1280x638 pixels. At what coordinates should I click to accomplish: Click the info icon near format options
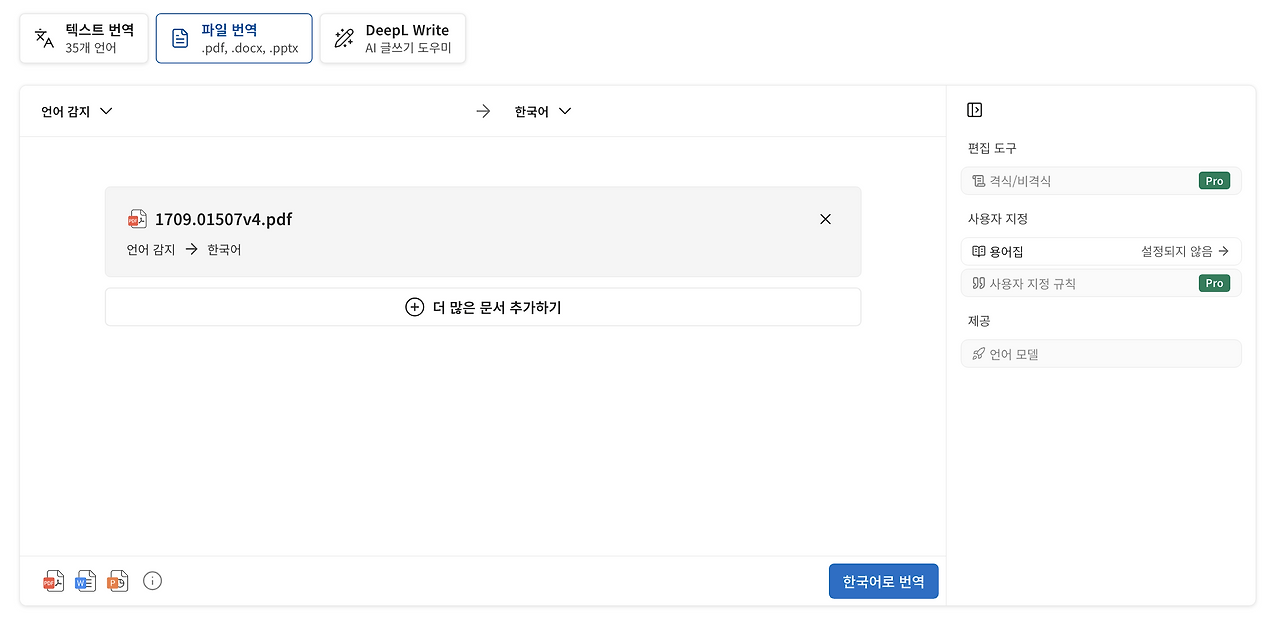(152, 581)
